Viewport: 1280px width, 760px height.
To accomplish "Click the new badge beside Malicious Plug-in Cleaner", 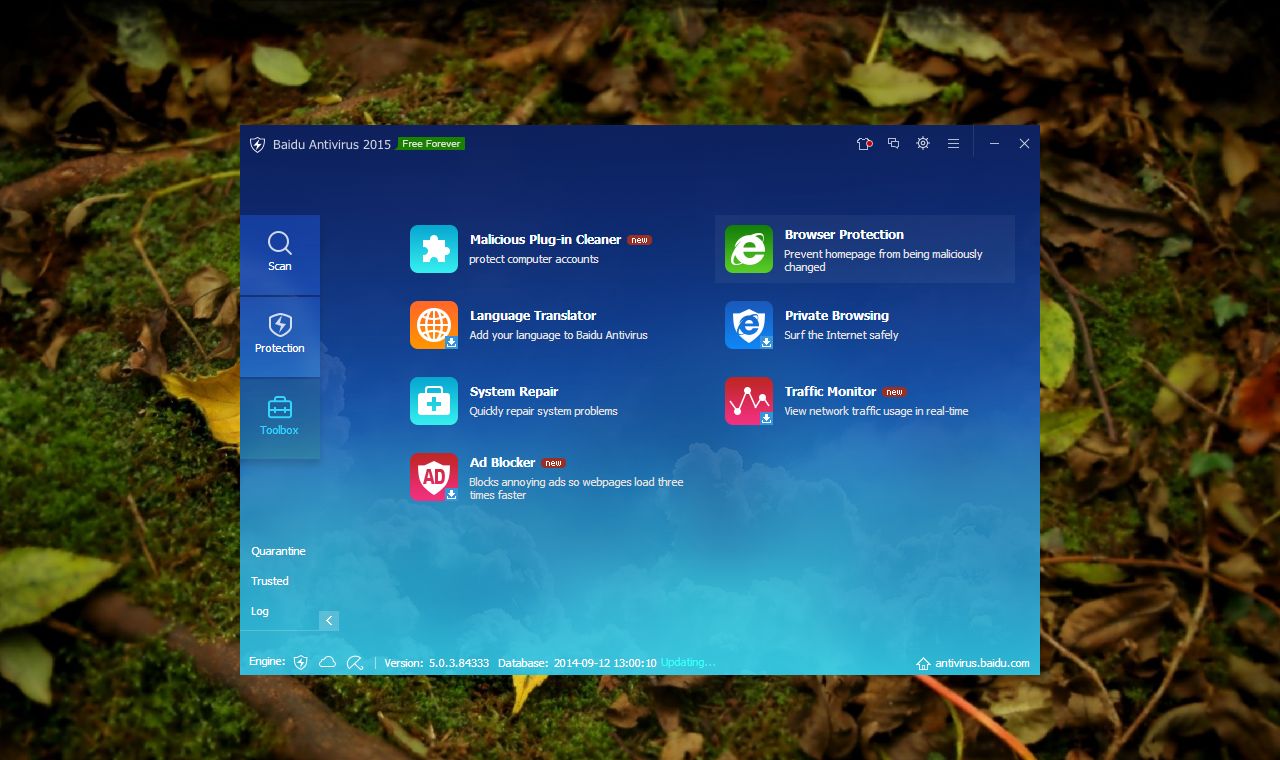I will coord(640,240).
